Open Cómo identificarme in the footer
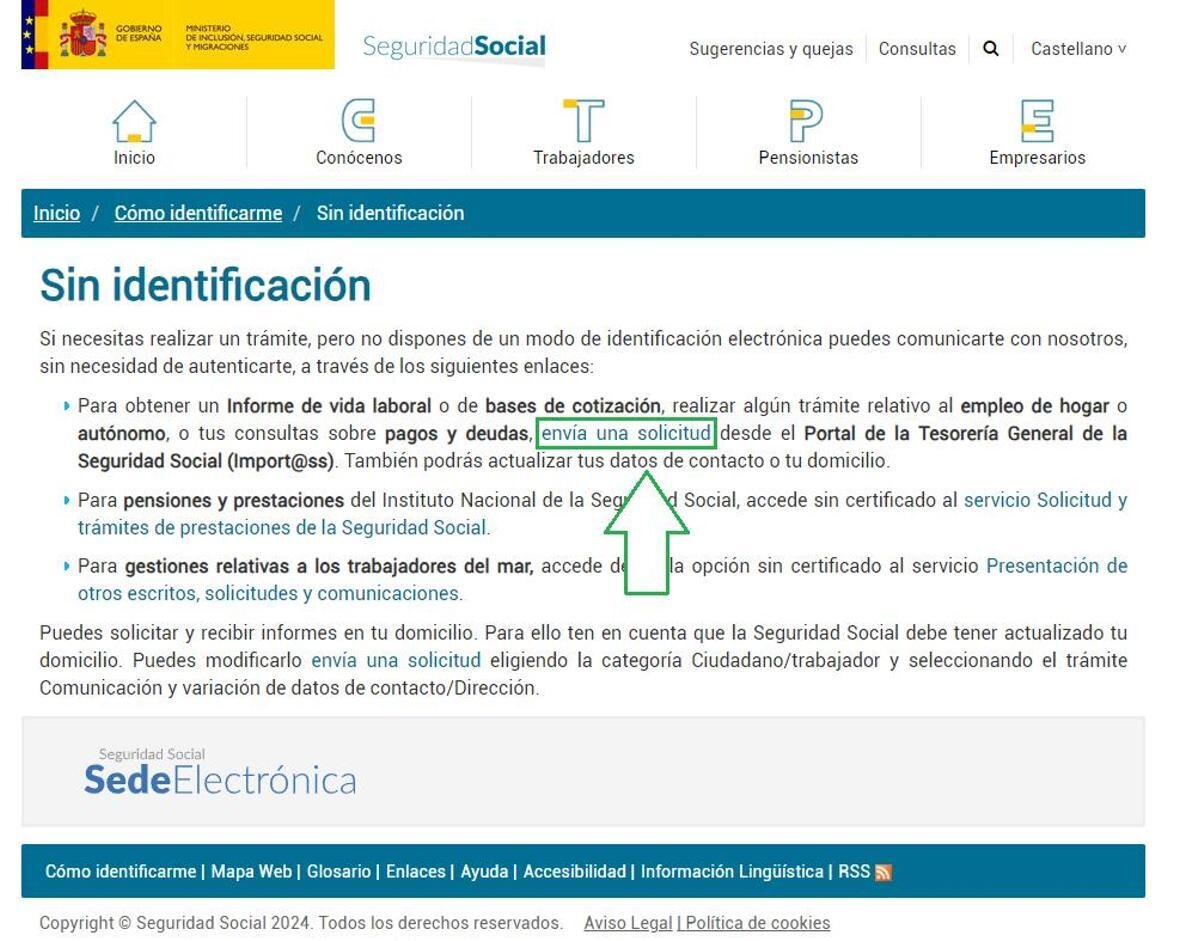 click(120, 871)
